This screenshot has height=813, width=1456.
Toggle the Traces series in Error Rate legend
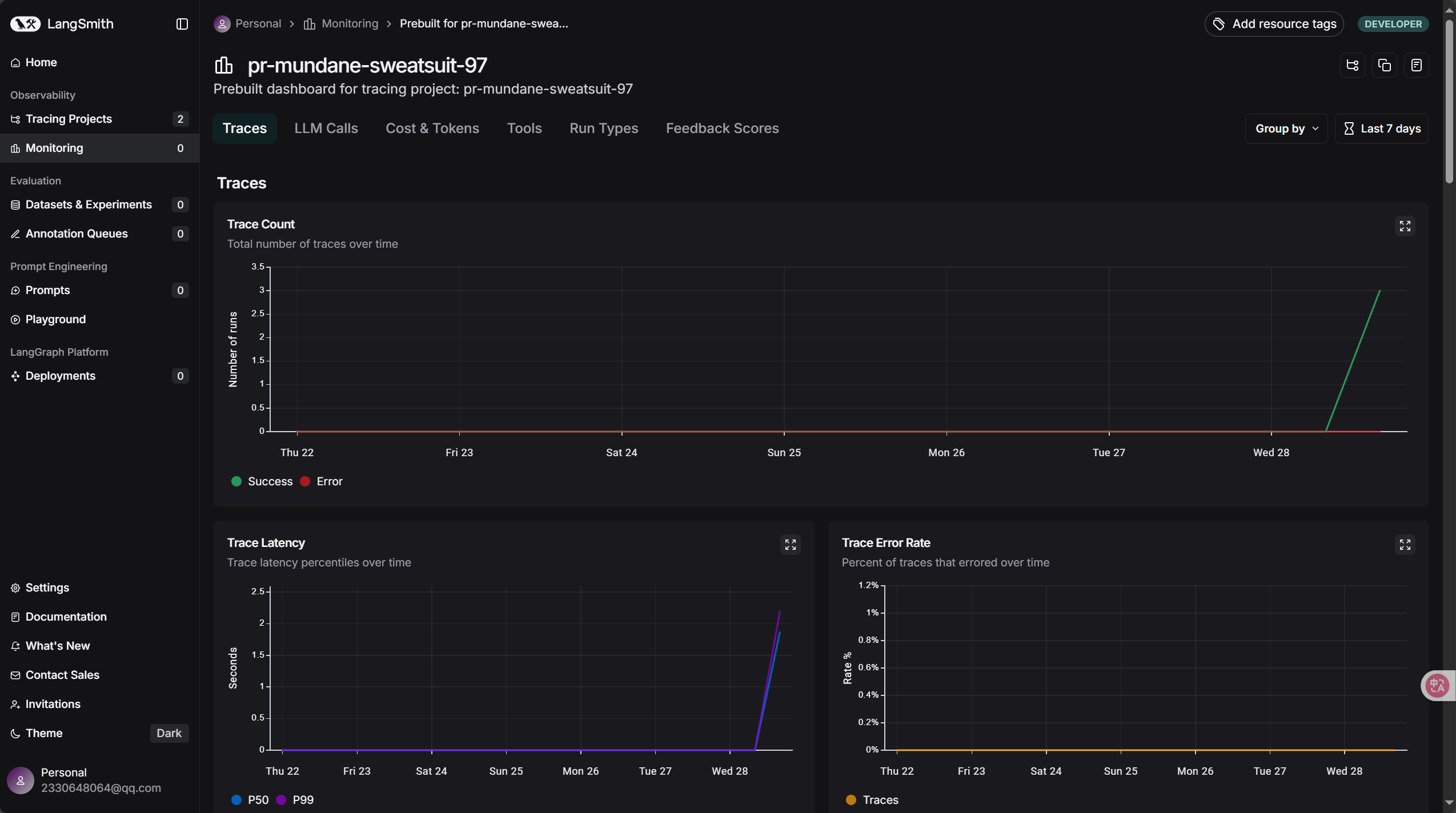pyautogui.click(x=872, y=800)
